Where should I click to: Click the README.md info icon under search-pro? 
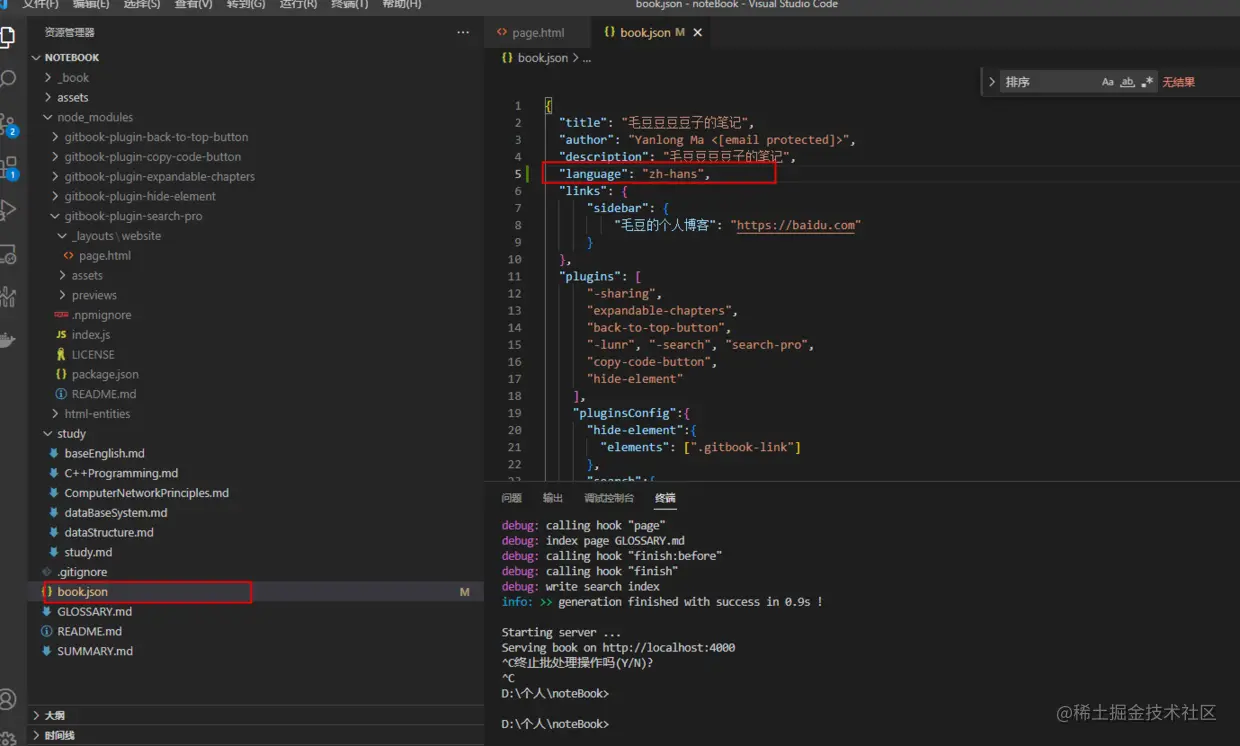pos(61,394)
